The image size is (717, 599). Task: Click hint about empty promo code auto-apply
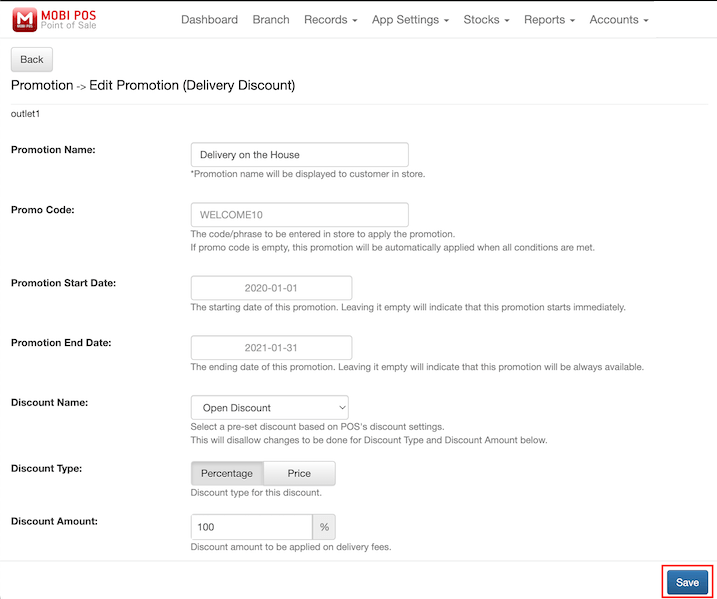392,248
